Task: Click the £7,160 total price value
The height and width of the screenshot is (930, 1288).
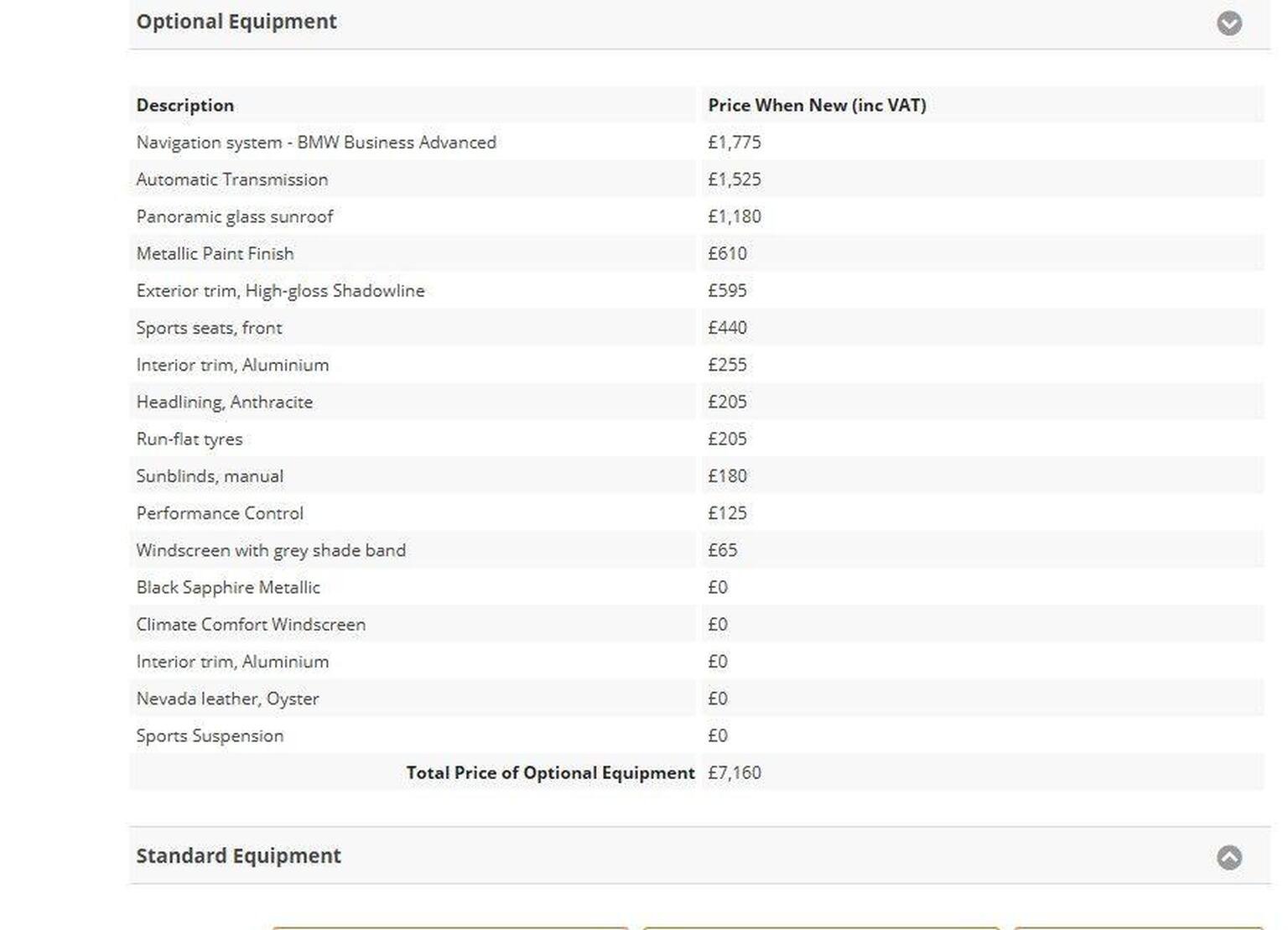Action: point(735,773)
